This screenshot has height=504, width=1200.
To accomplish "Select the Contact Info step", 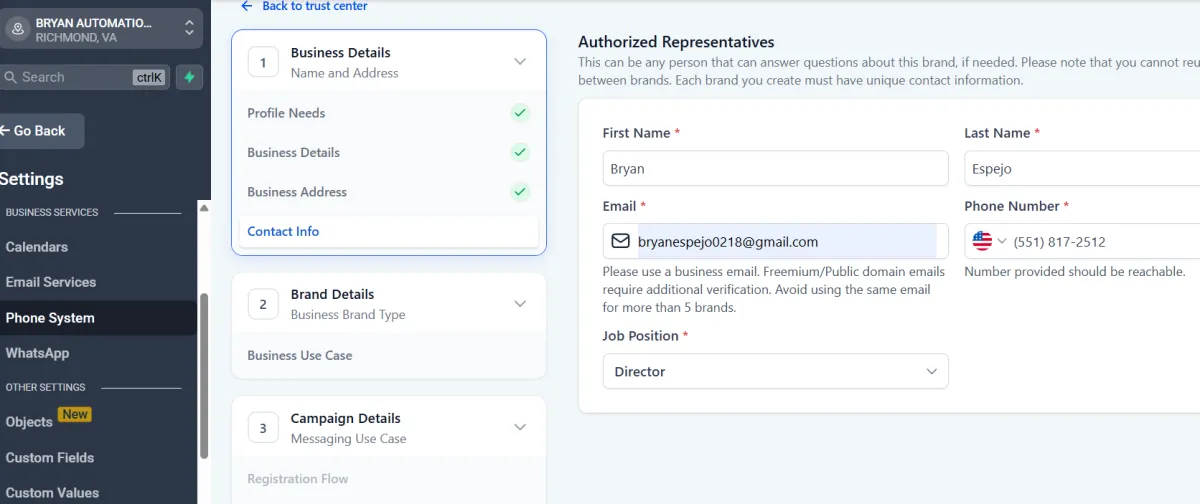I will pos(284,231).
